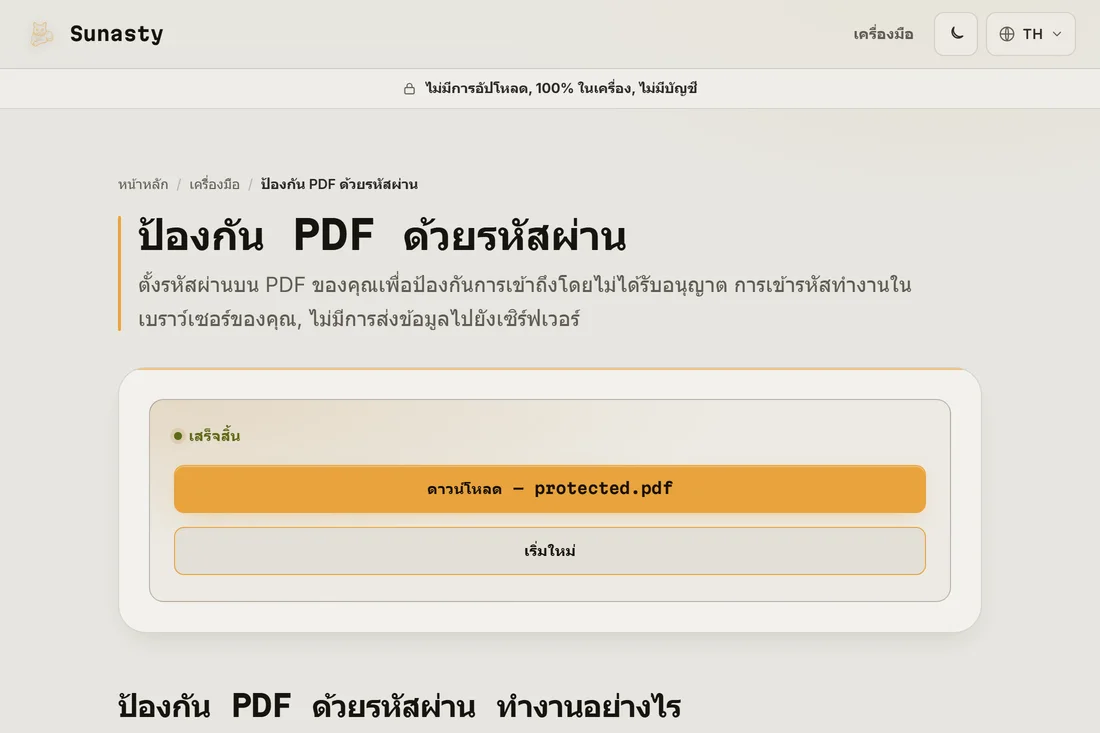Click the privacy banner text ไม่มีการอัปโหลด
This screenshot has height=733, width=1100.
click(x=561, y=88)
